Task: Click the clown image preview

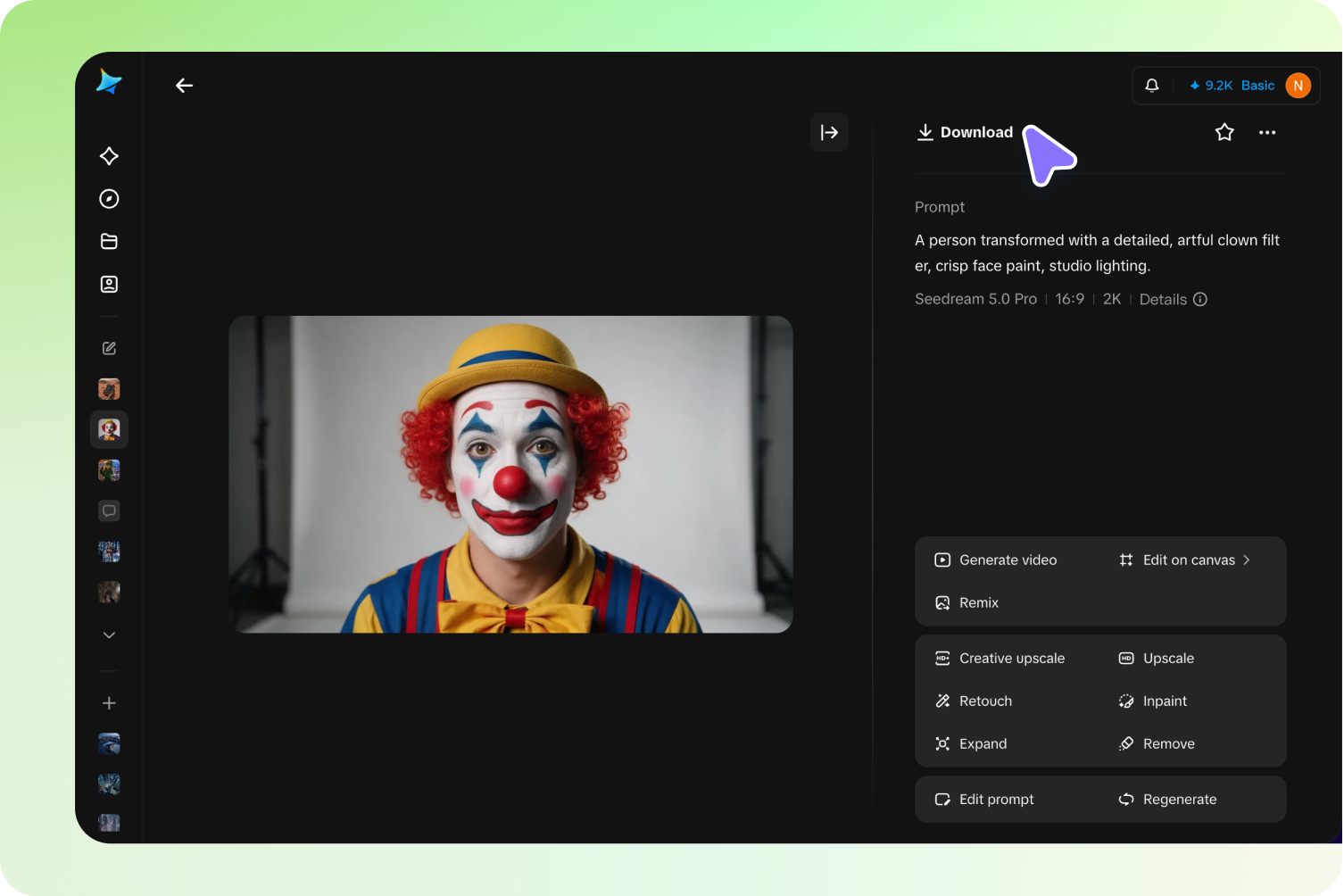Action: [x=510, y=475]
